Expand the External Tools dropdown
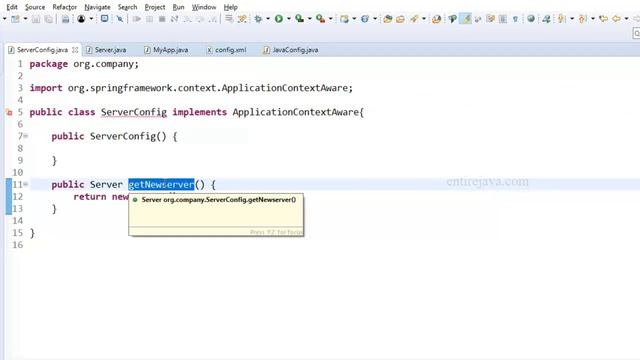This screenshot has width=640, height=360. point(330,19)
